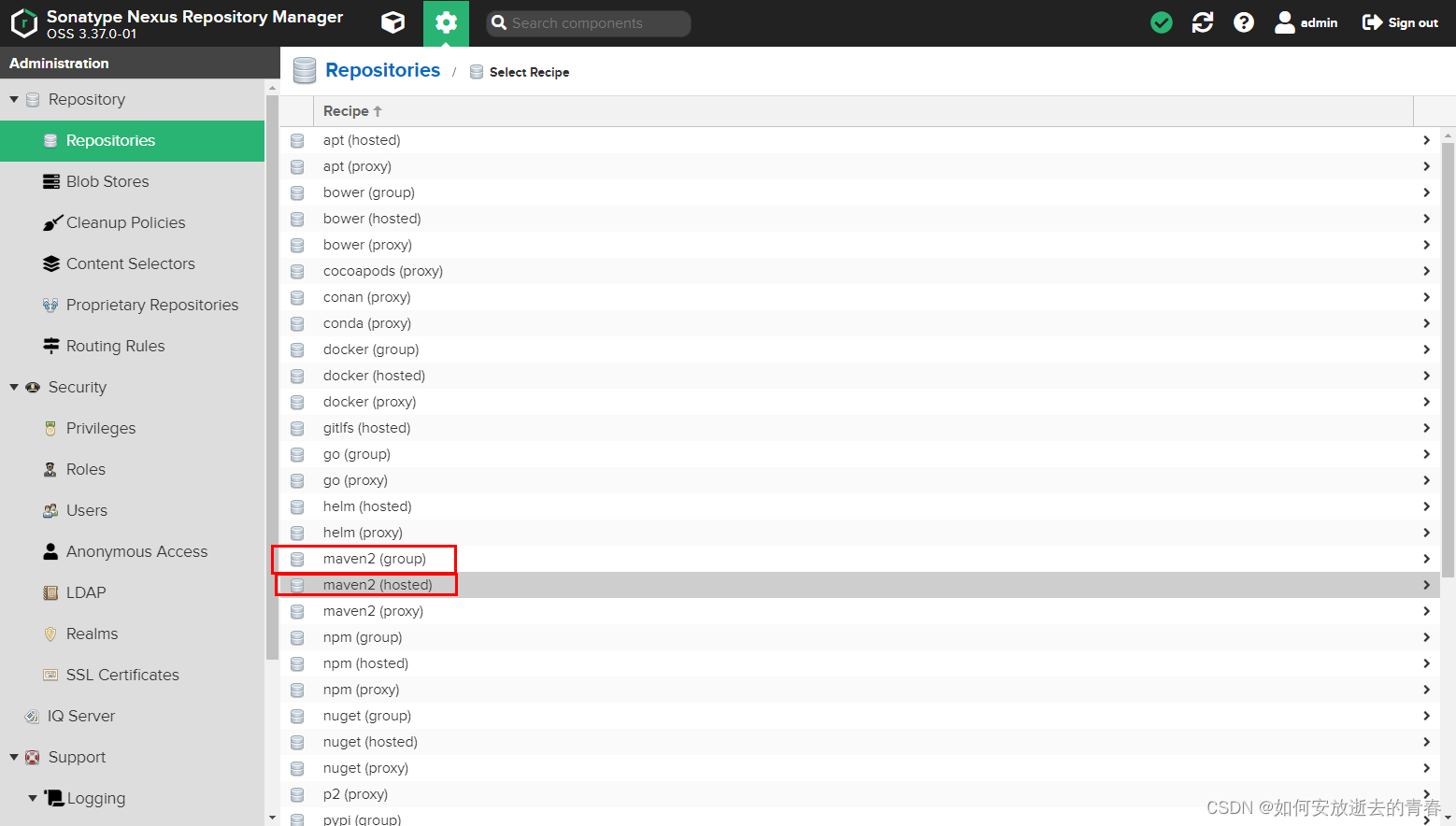Click the Administration gear icon

click(446, 22)
